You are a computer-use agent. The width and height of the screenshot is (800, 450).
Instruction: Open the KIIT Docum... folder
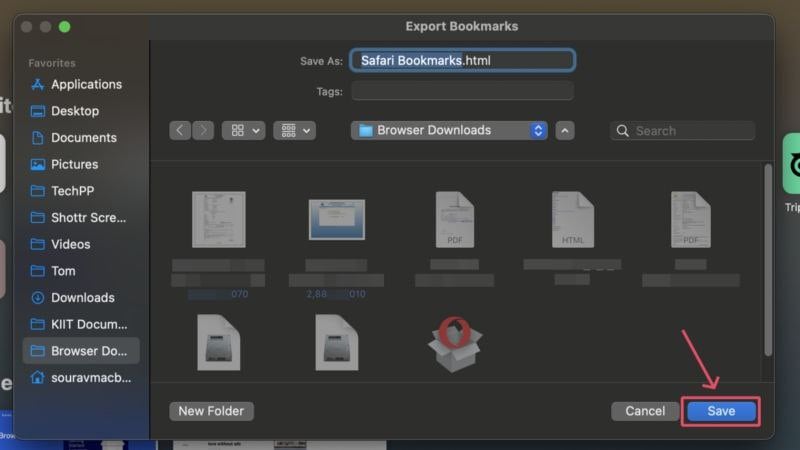tap(81, 324)
